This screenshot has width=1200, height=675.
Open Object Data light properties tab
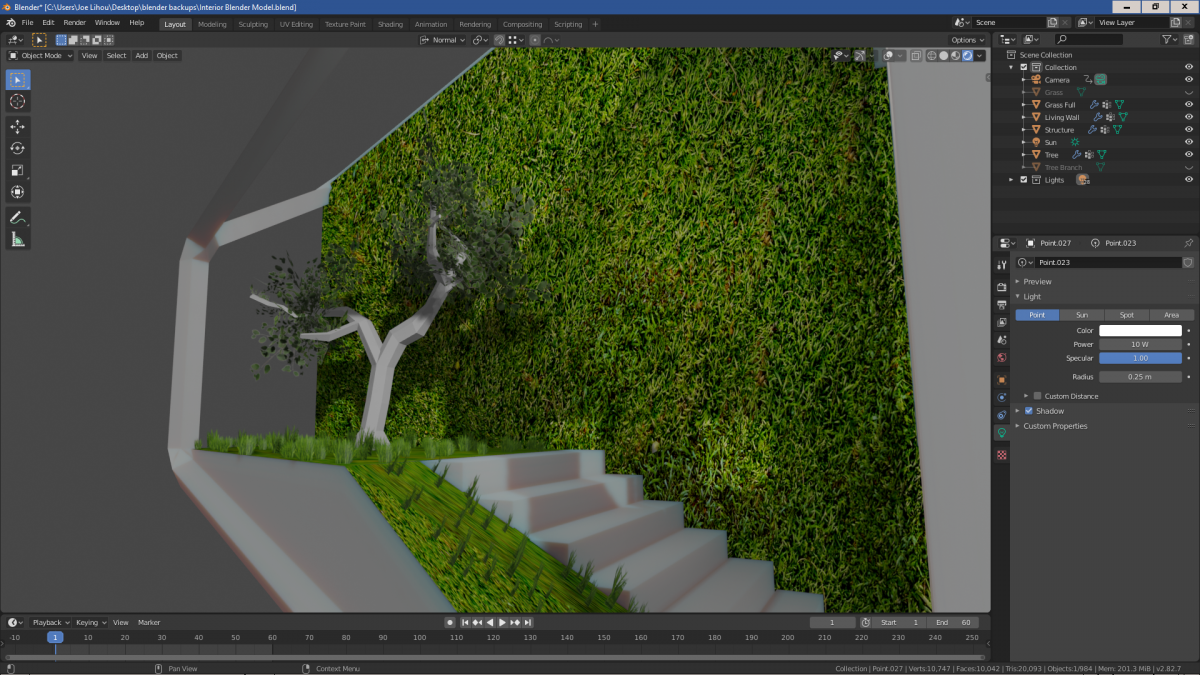(1002, 433)
